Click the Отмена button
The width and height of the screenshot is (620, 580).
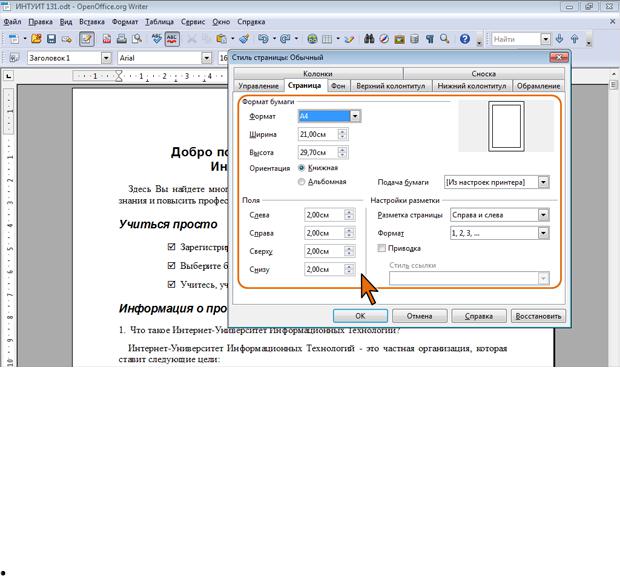pyautogui.click(x=420, y=316)
